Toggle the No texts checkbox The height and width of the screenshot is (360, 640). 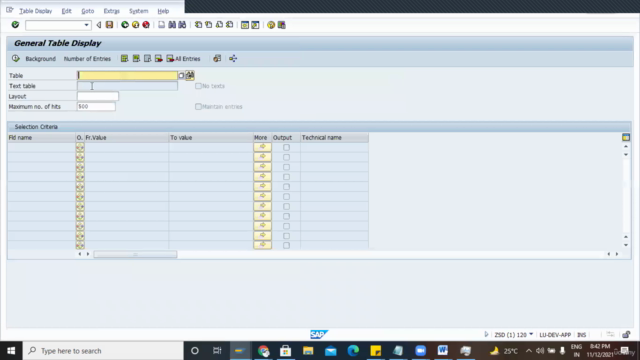click(198, 86)
